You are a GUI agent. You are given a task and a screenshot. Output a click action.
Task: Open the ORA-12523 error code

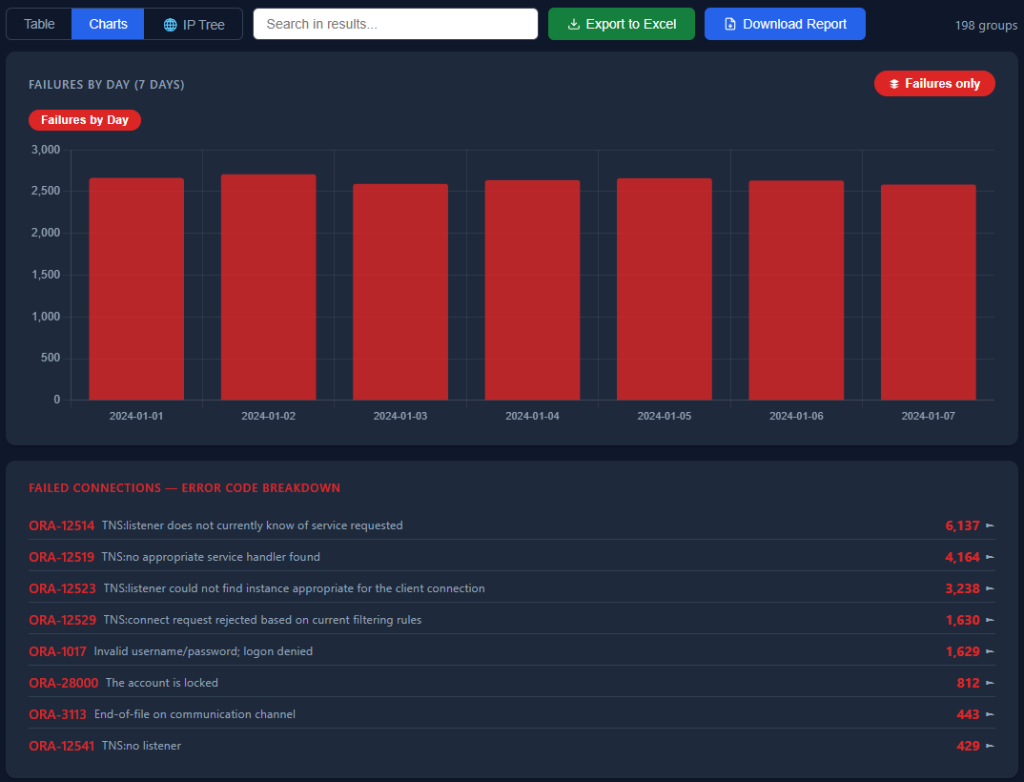62,589
